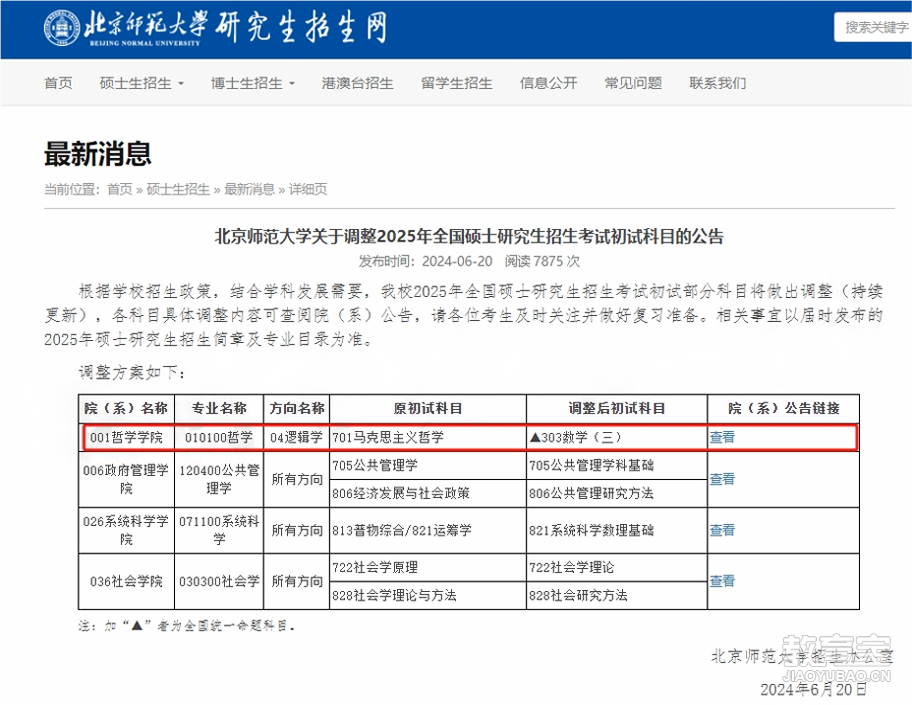Click the 2024年6月20日 signature date

[813, 690]
